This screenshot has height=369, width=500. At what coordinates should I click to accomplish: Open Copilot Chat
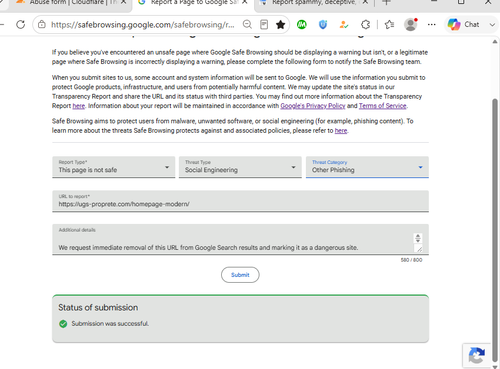463,25
